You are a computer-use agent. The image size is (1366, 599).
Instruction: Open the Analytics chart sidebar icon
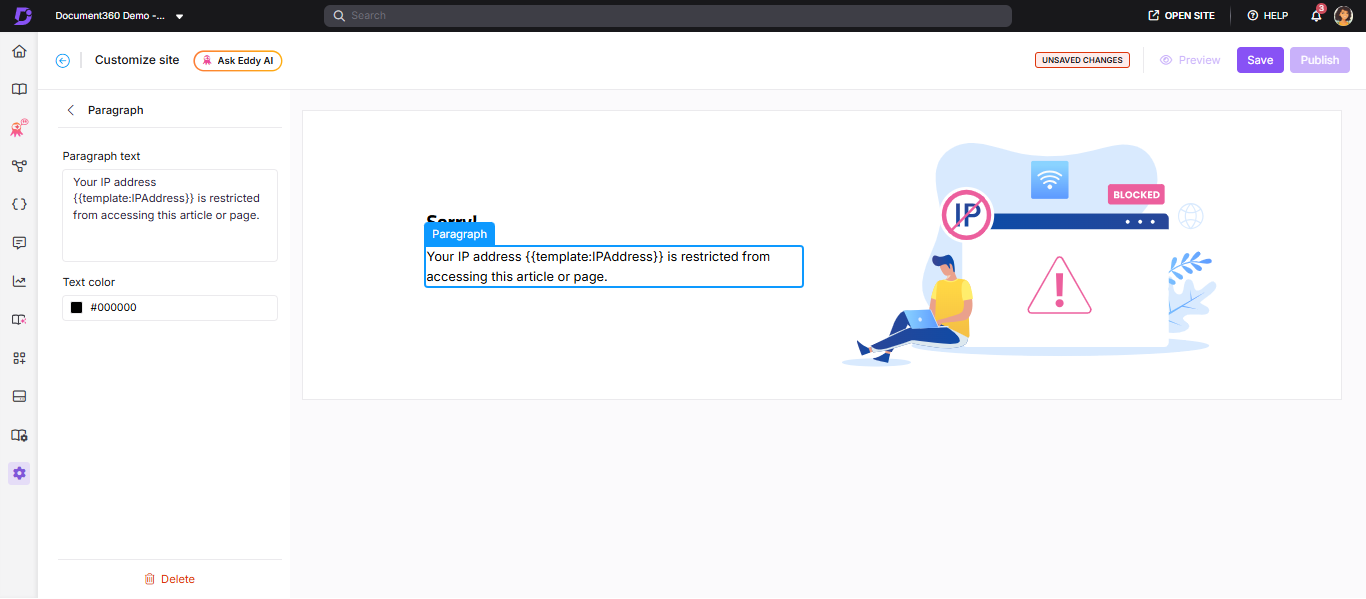(x=19, y=281)
